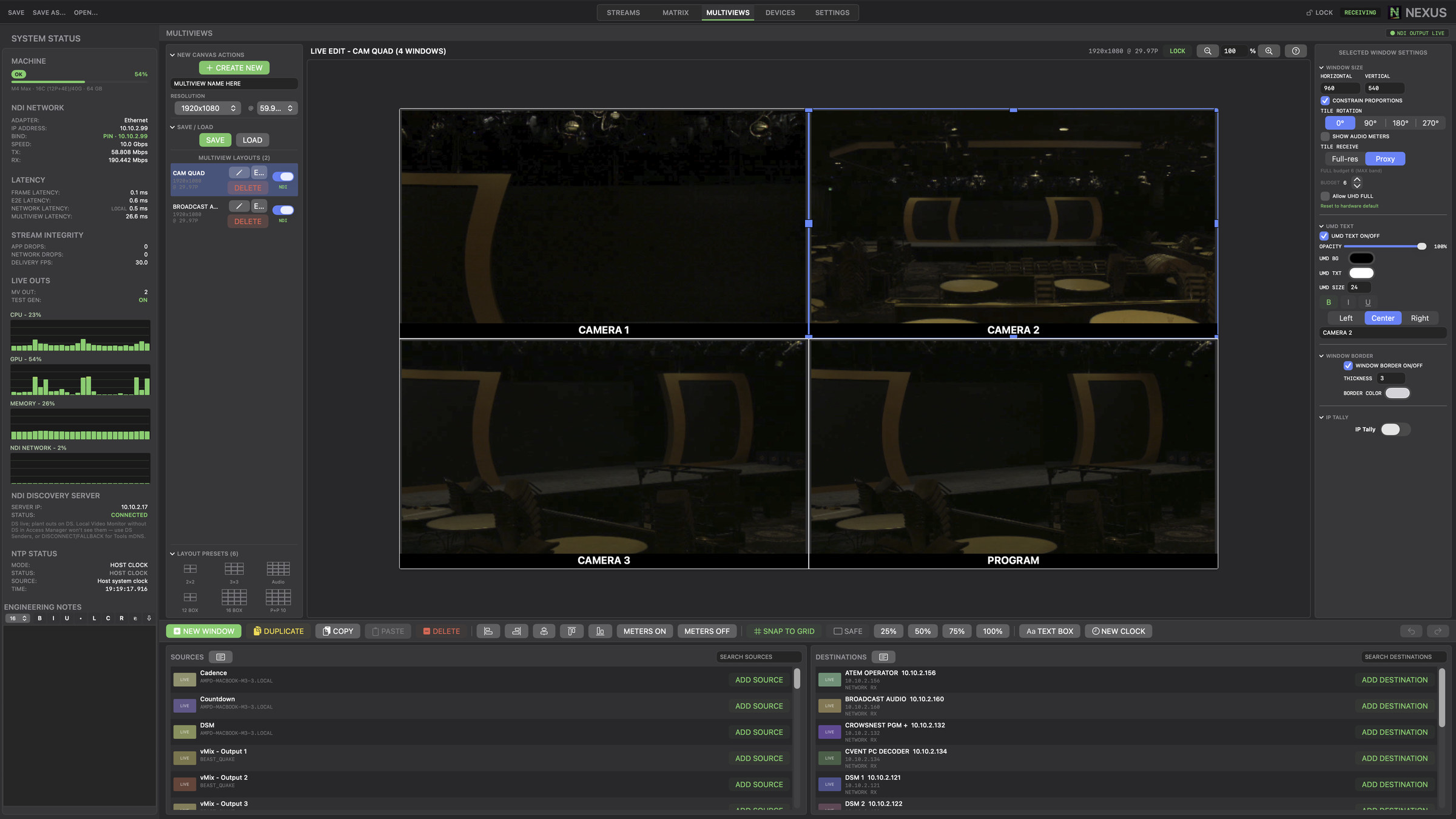Click the align left edges icon
Viewport: 1456px width, 819px height.
point(488,631)
